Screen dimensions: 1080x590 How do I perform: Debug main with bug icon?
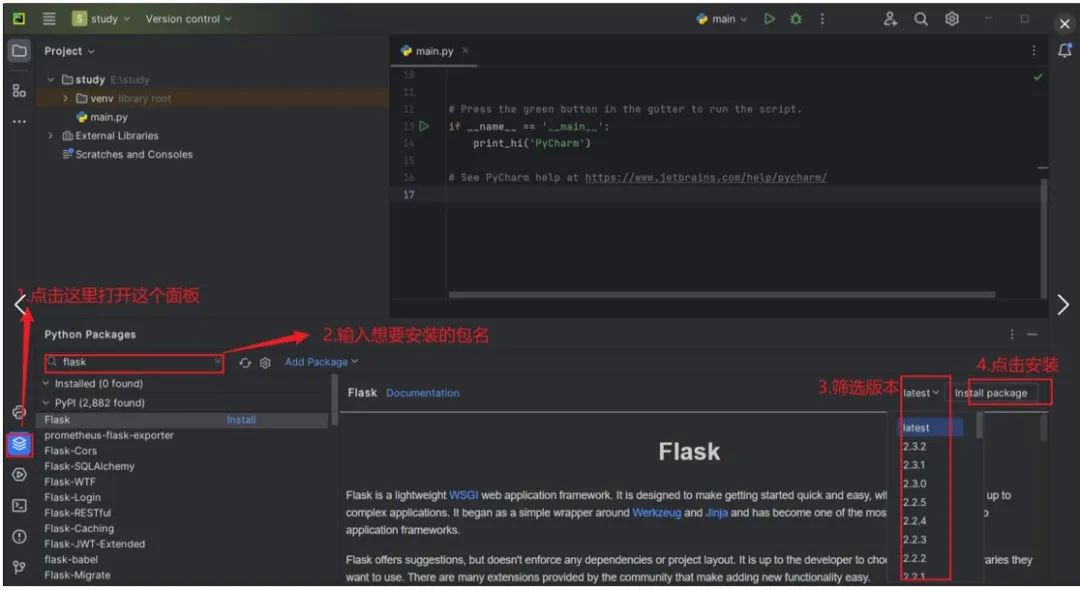click(796, 19)
